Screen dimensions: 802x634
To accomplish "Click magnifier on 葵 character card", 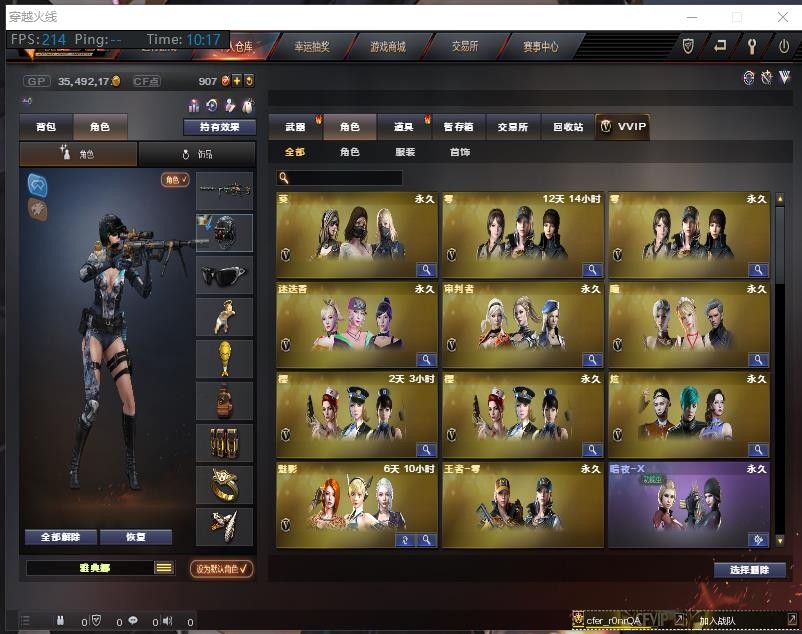I will coord(426,269).
